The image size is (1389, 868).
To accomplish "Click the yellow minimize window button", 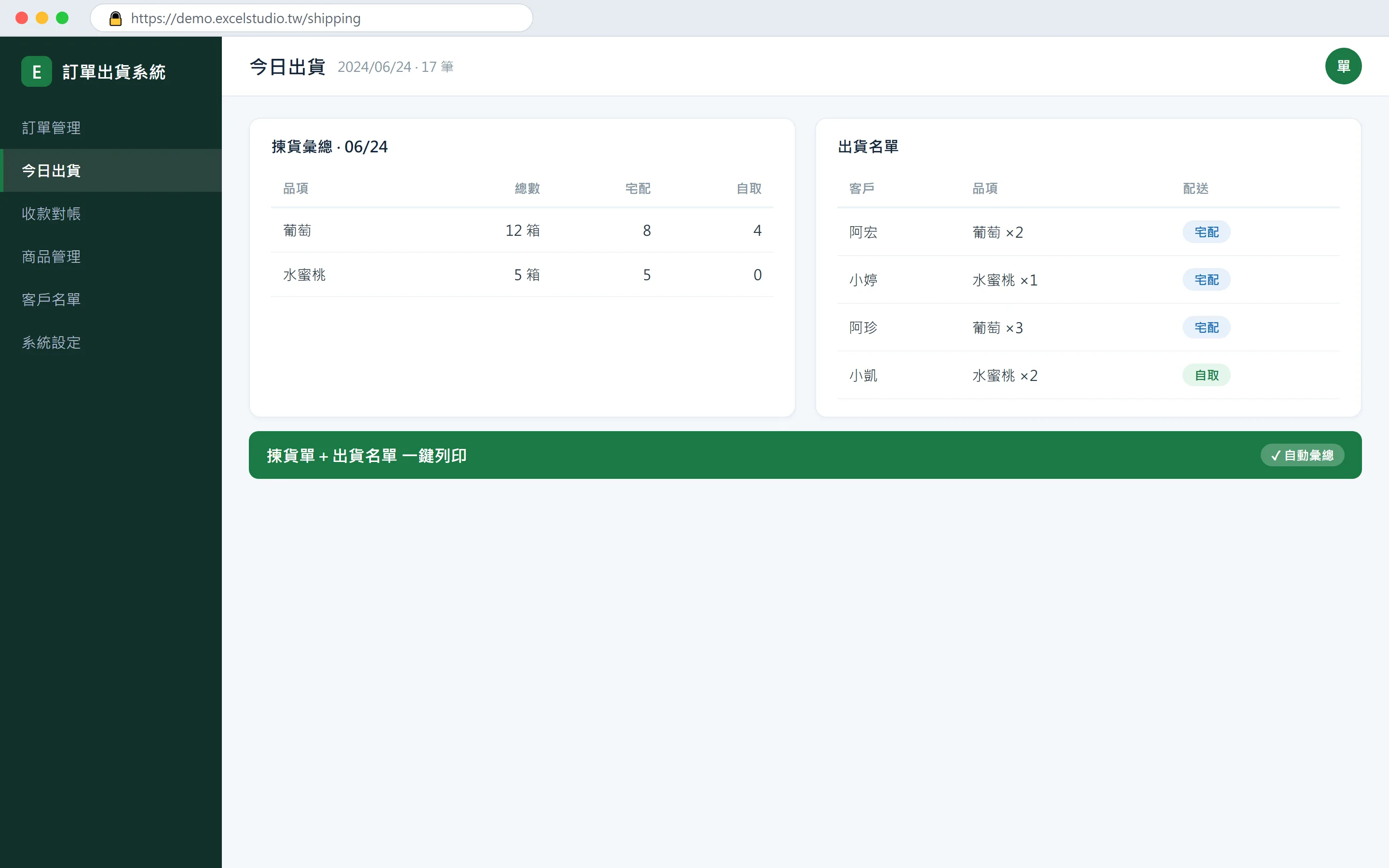I will point(42,18).
